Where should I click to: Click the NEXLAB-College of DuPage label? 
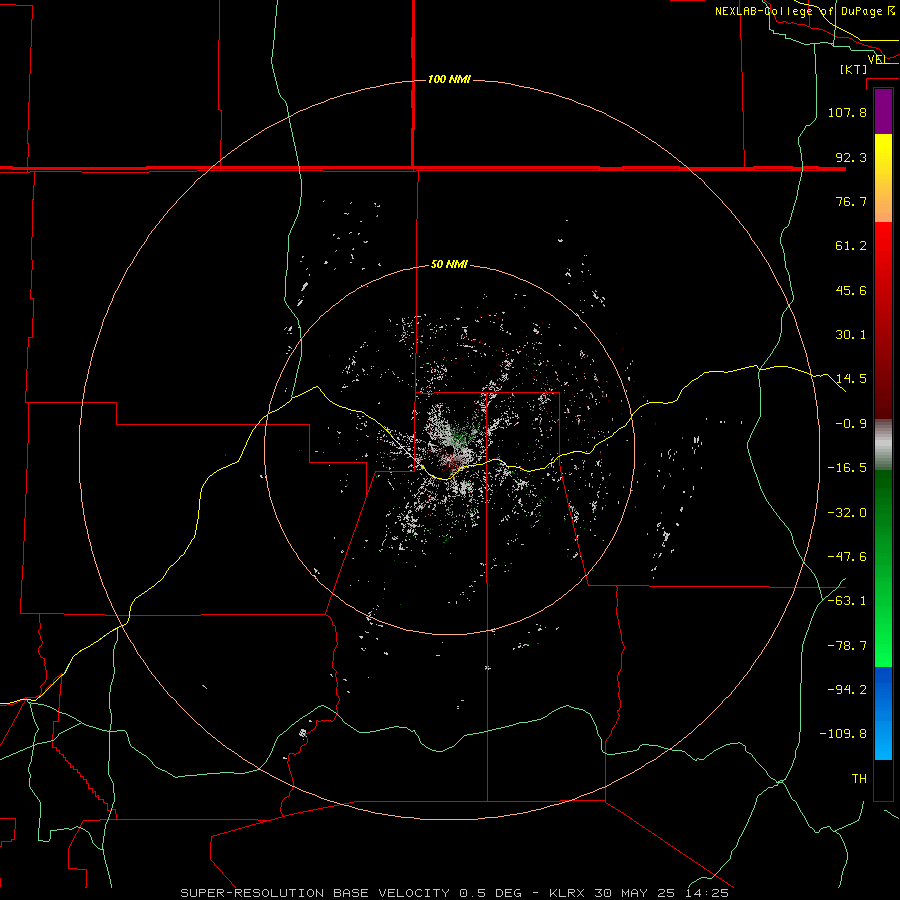click(x=804, y=11)
